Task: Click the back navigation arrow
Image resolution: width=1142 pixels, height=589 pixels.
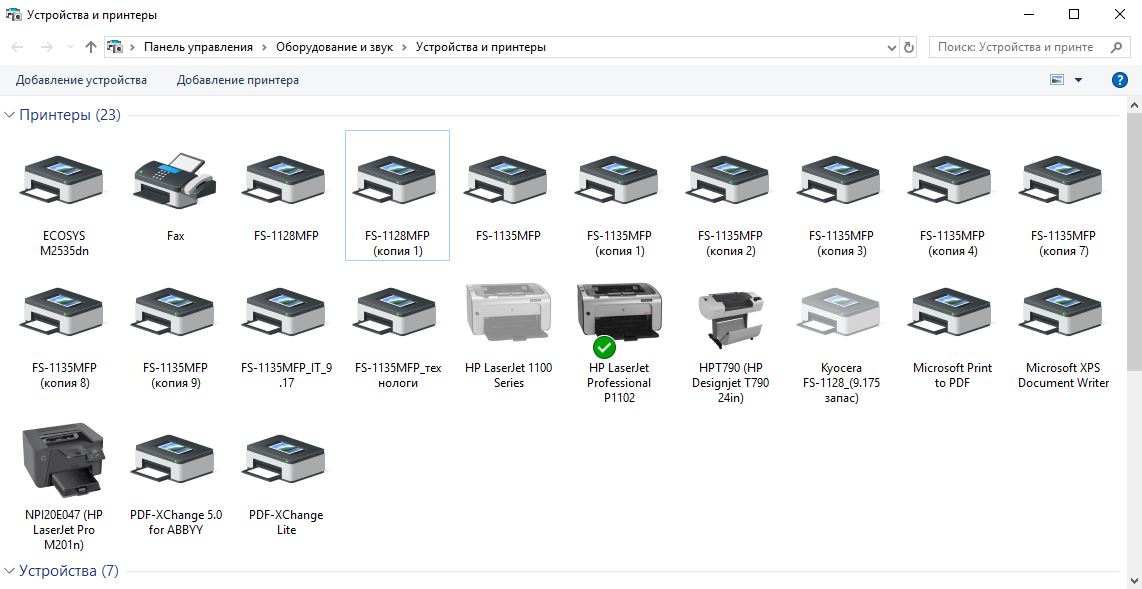Action: click(17, 47)
